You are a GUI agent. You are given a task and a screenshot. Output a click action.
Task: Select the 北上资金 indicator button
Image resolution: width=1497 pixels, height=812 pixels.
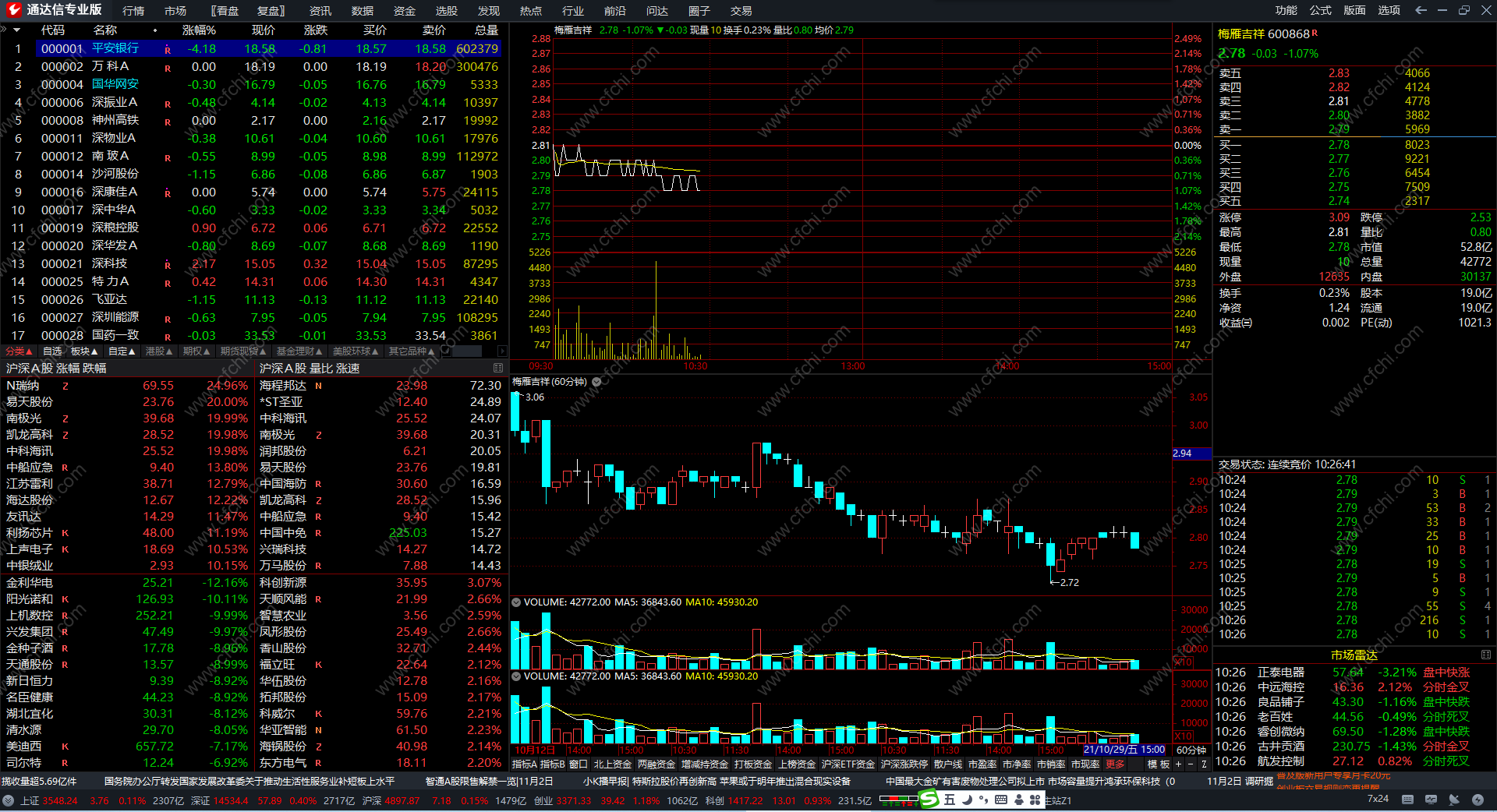[613, 764]
